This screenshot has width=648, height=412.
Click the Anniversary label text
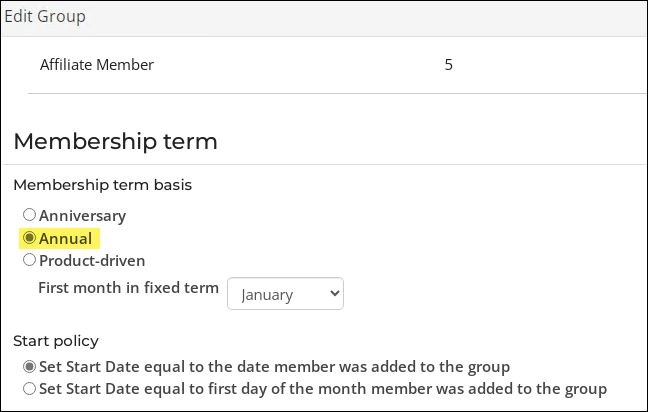[x=83, y=216]
